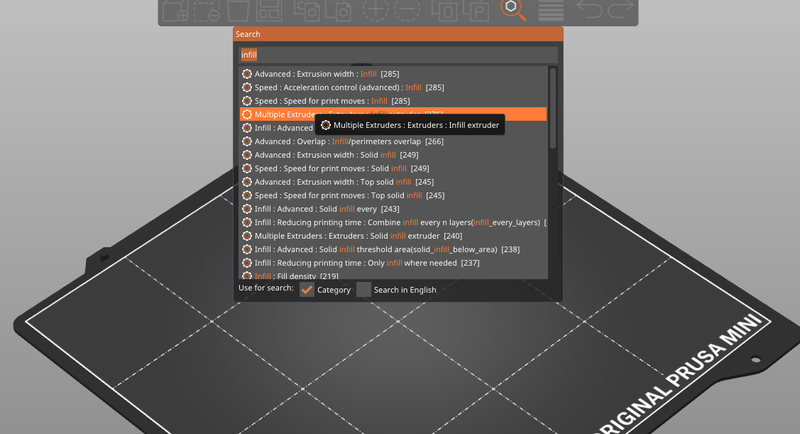Click the Remove instance (minus circle) icon
This screenshot has width=800, height=434.
[x=406, y=12]
